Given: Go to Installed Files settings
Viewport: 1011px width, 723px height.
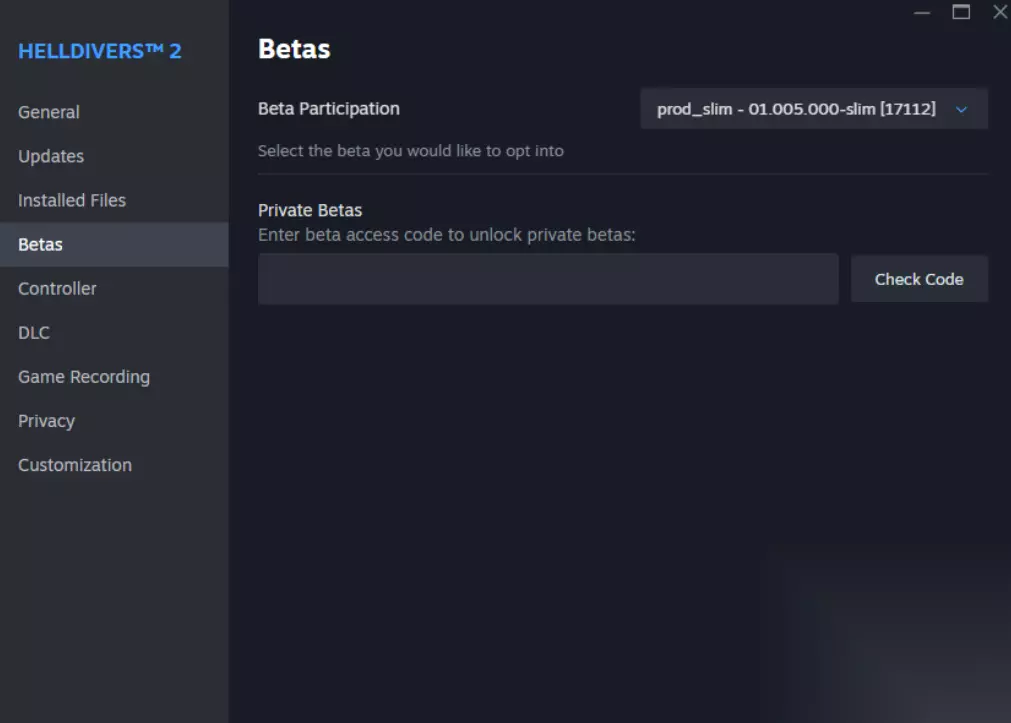Looking at the screenshot, I should [72, 200].
